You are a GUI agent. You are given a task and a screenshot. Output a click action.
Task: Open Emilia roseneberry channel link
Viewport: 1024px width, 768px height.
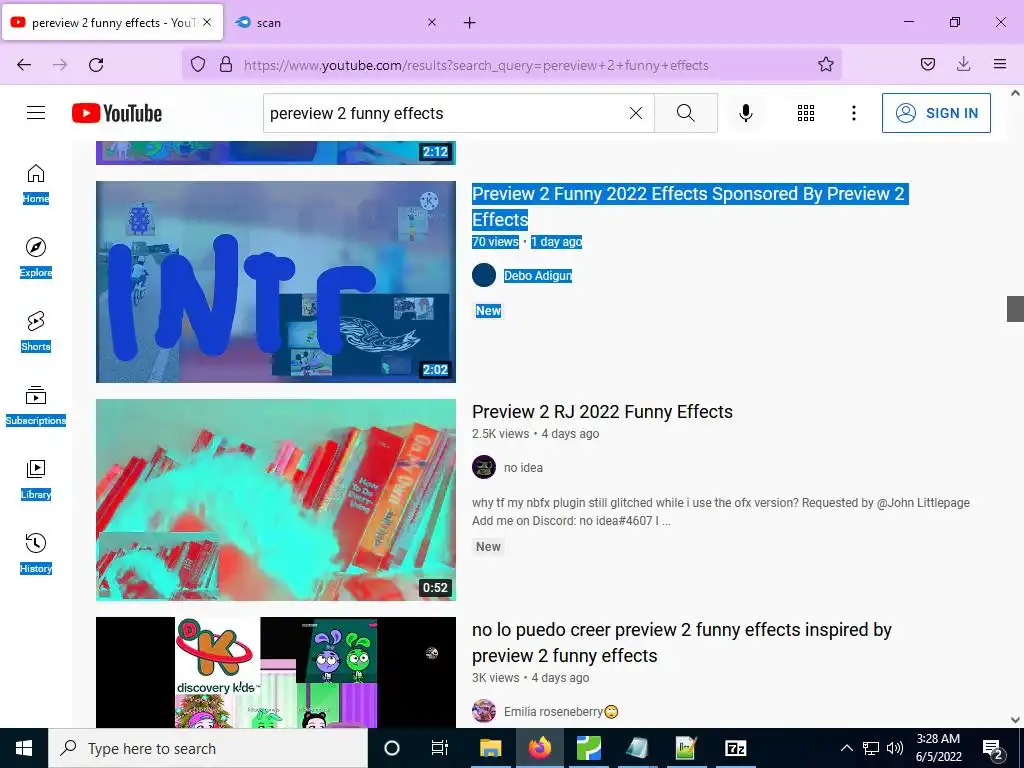pos(560,712)
